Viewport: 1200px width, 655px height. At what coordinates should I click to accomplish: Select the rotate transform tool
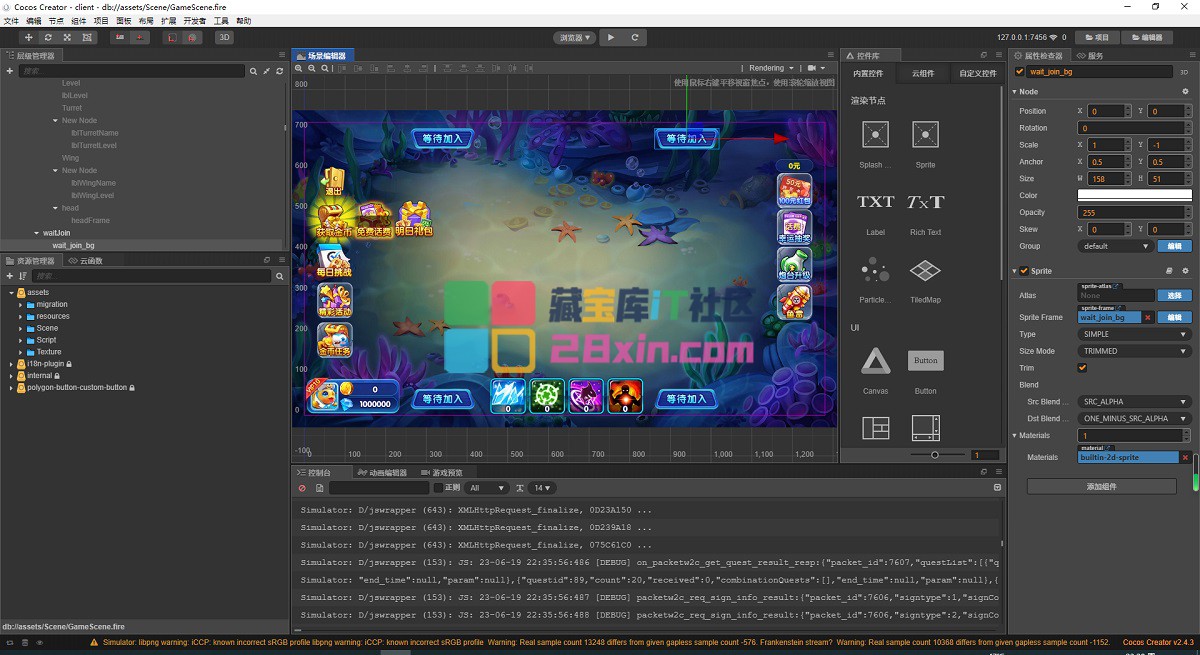(x=48, y=37)
